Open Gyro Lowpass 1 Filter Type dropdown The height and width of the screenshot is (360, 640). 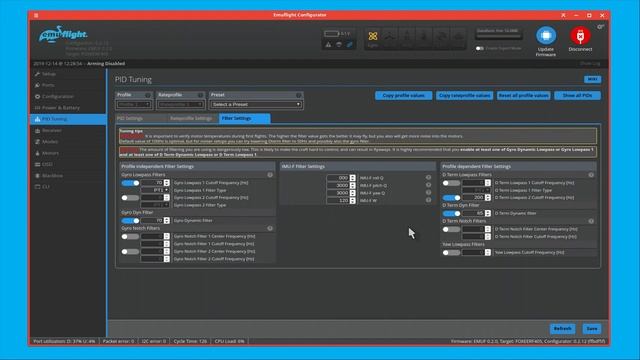155,190
